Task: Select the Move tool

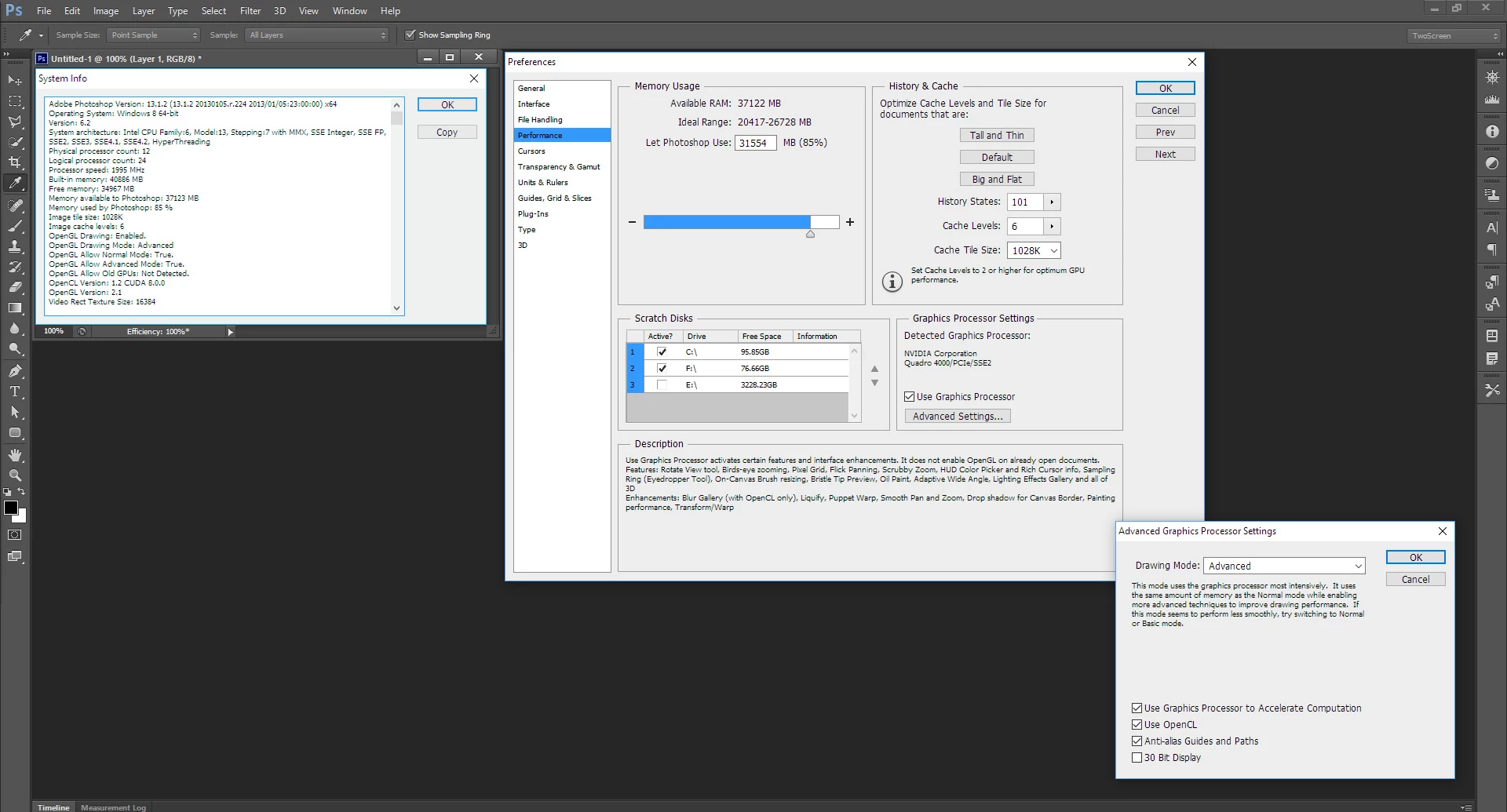Action: 15,80
